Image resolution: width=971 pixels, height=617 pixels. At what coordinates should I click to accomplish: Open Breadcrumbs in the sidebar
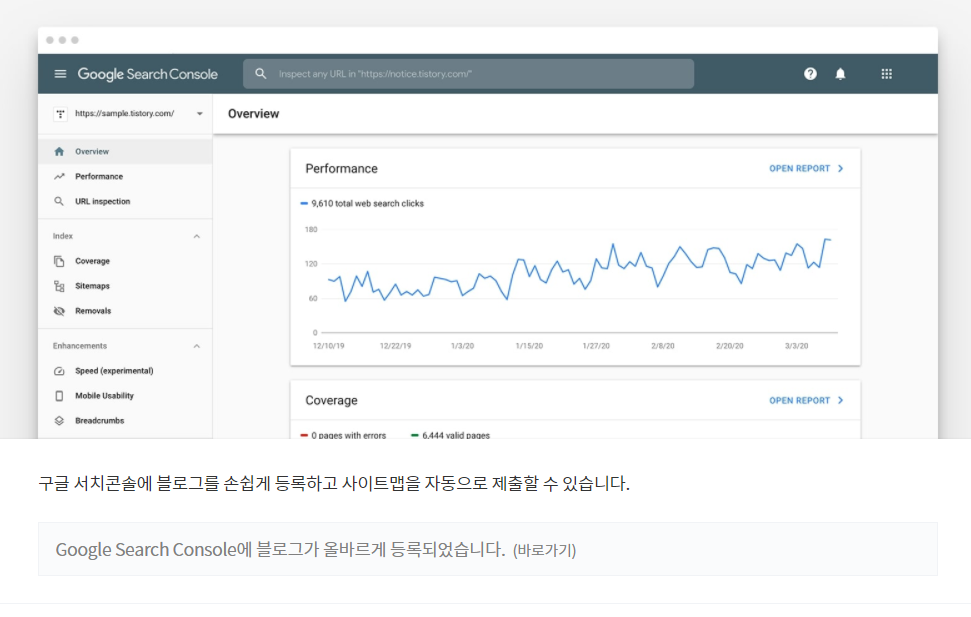click(x=125, y=421)
